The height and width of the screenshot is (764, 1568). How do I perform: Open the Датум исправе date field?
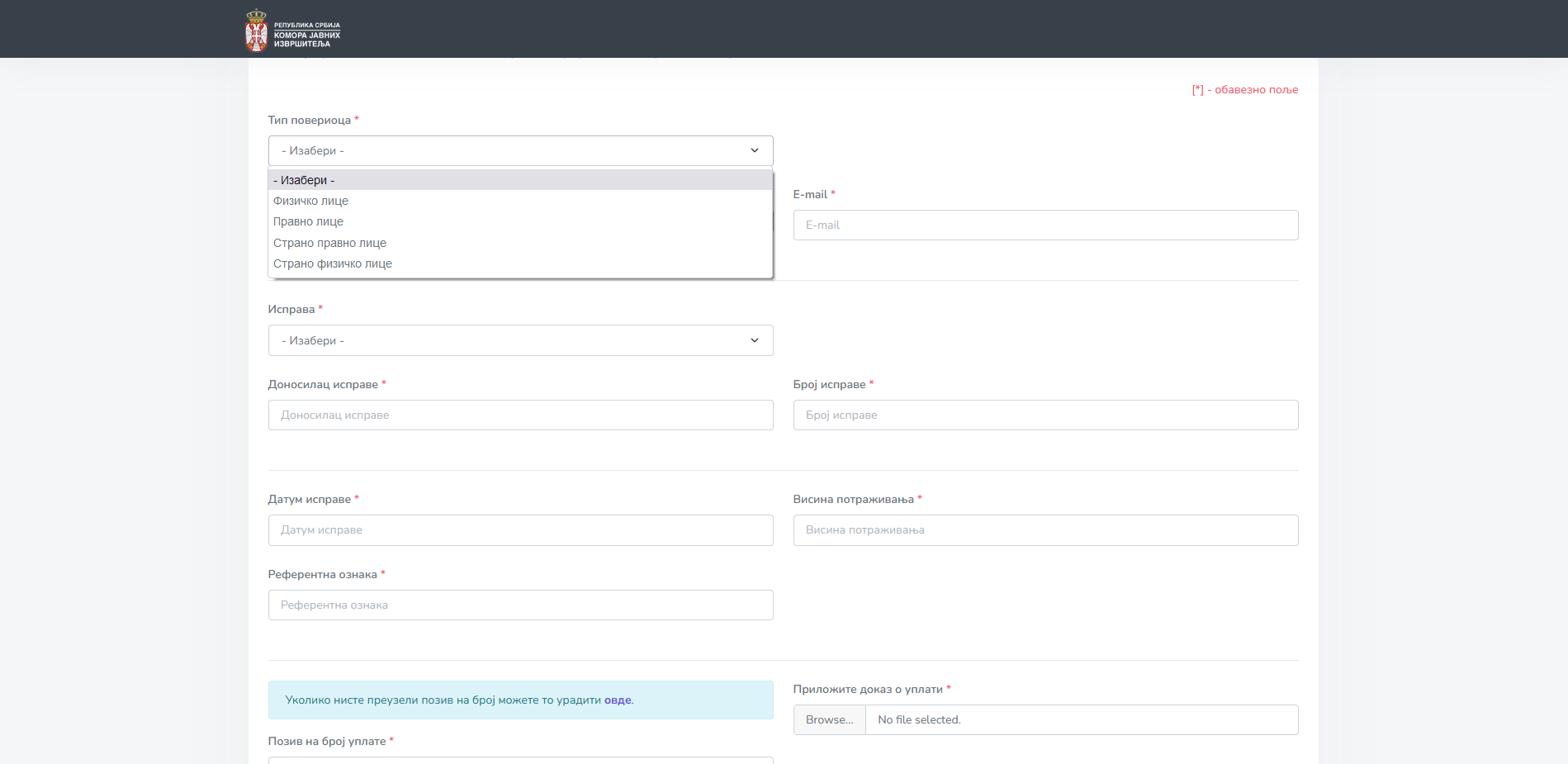point(519,530)
